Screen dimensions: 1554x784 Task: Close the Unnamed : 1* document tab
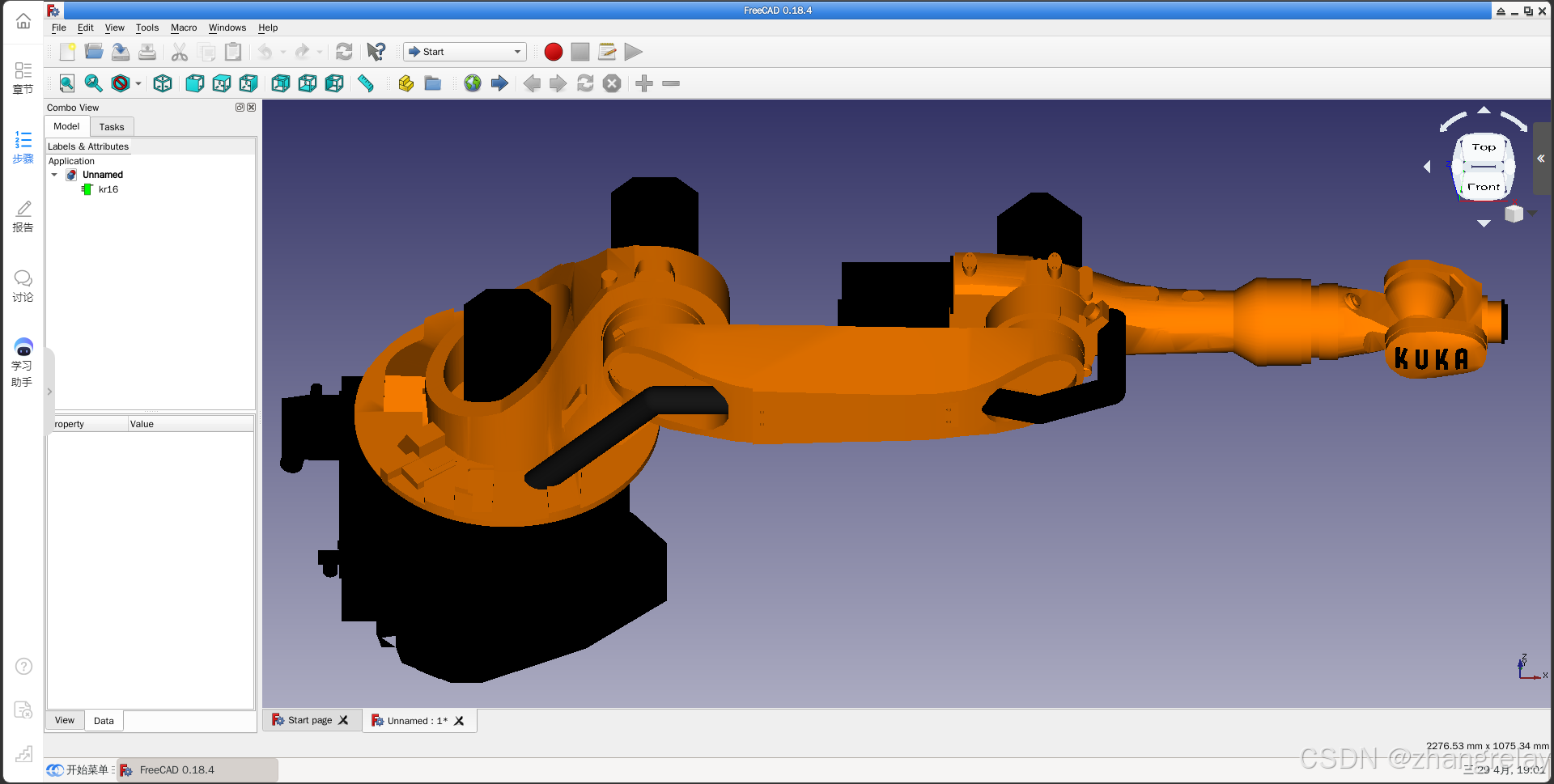tap(459, 721)
